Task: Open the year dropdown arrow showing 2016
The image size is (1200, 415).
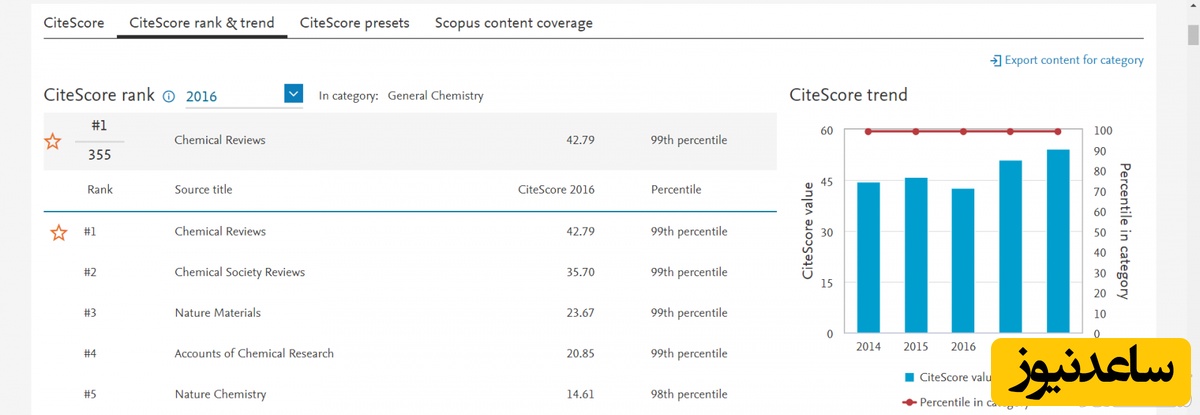Action: [293, 94]
